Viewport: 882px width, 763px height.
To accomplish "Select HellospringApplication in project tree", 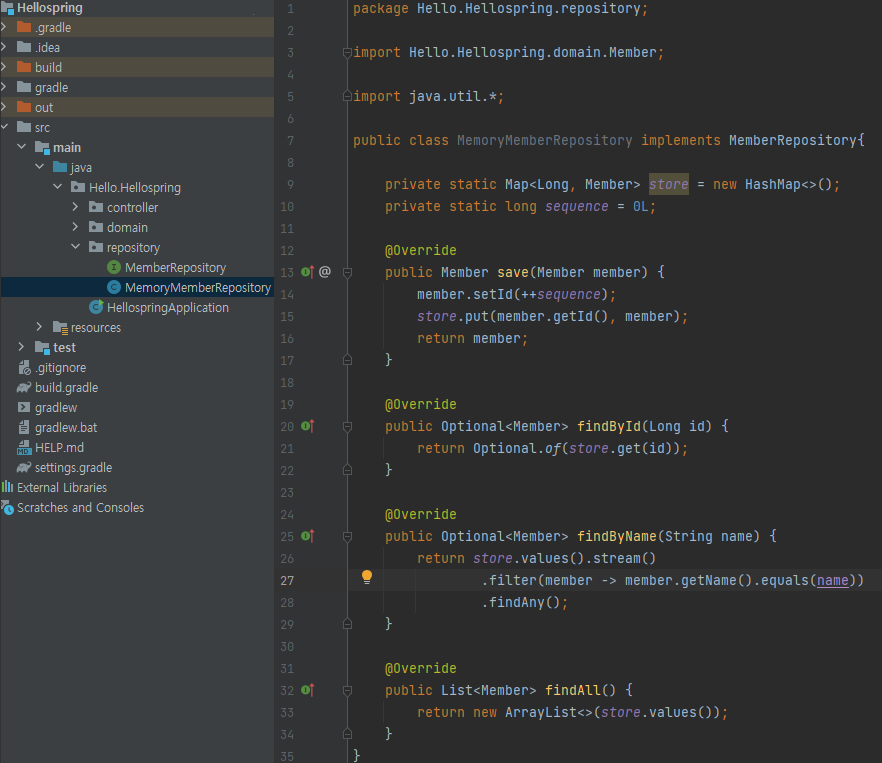I will point(168,308).
